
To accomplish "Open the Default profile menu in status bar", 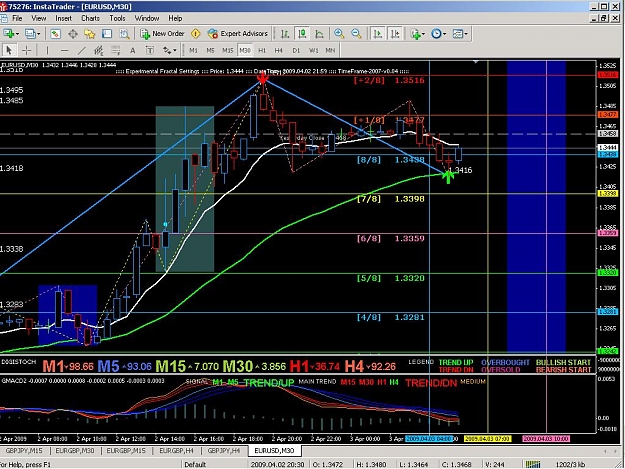I will point(195,465).
